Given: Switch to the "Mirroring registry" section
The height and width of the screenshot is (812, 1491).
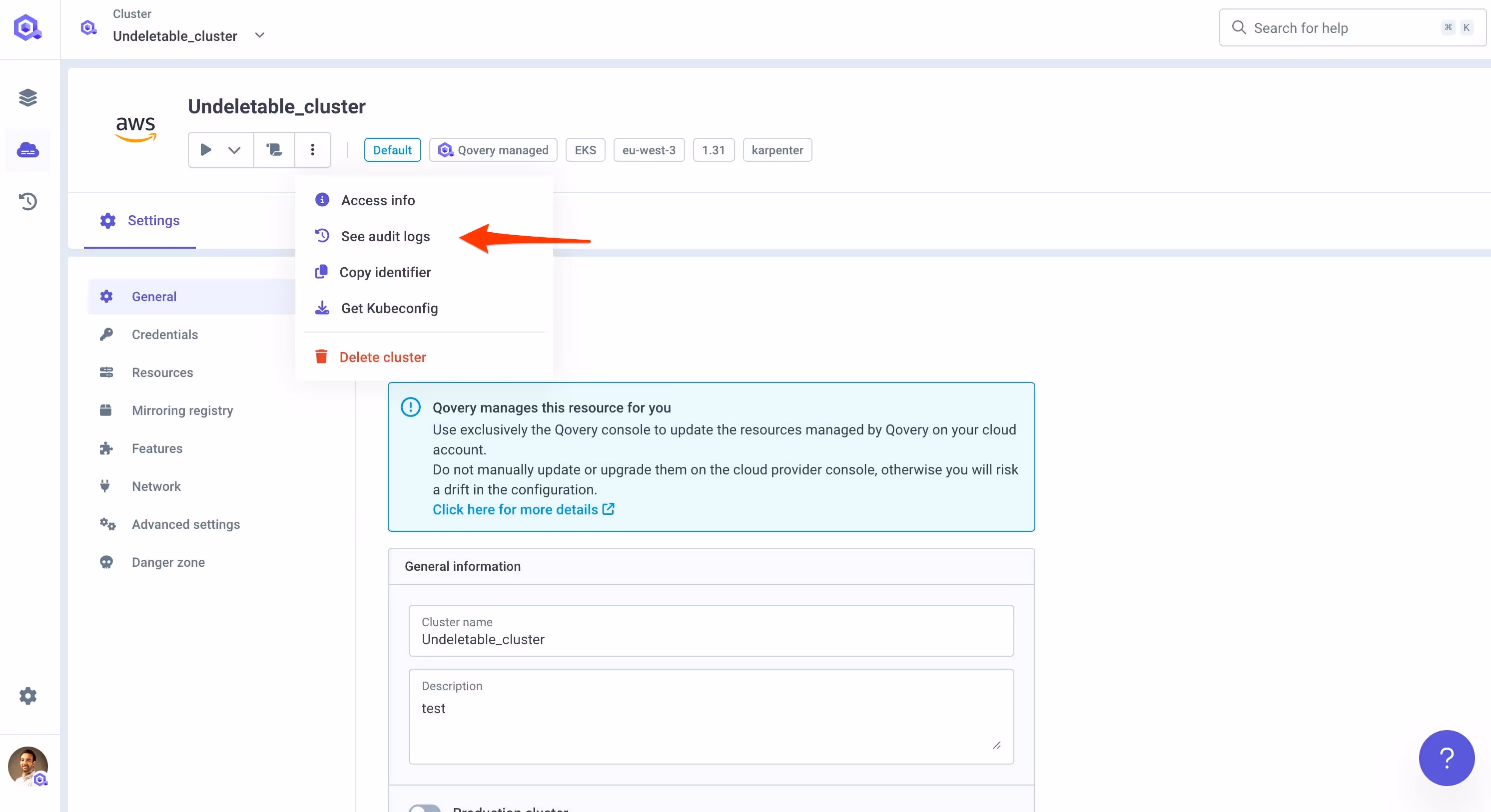Looking at the screenshot, I should pos(182,410).
